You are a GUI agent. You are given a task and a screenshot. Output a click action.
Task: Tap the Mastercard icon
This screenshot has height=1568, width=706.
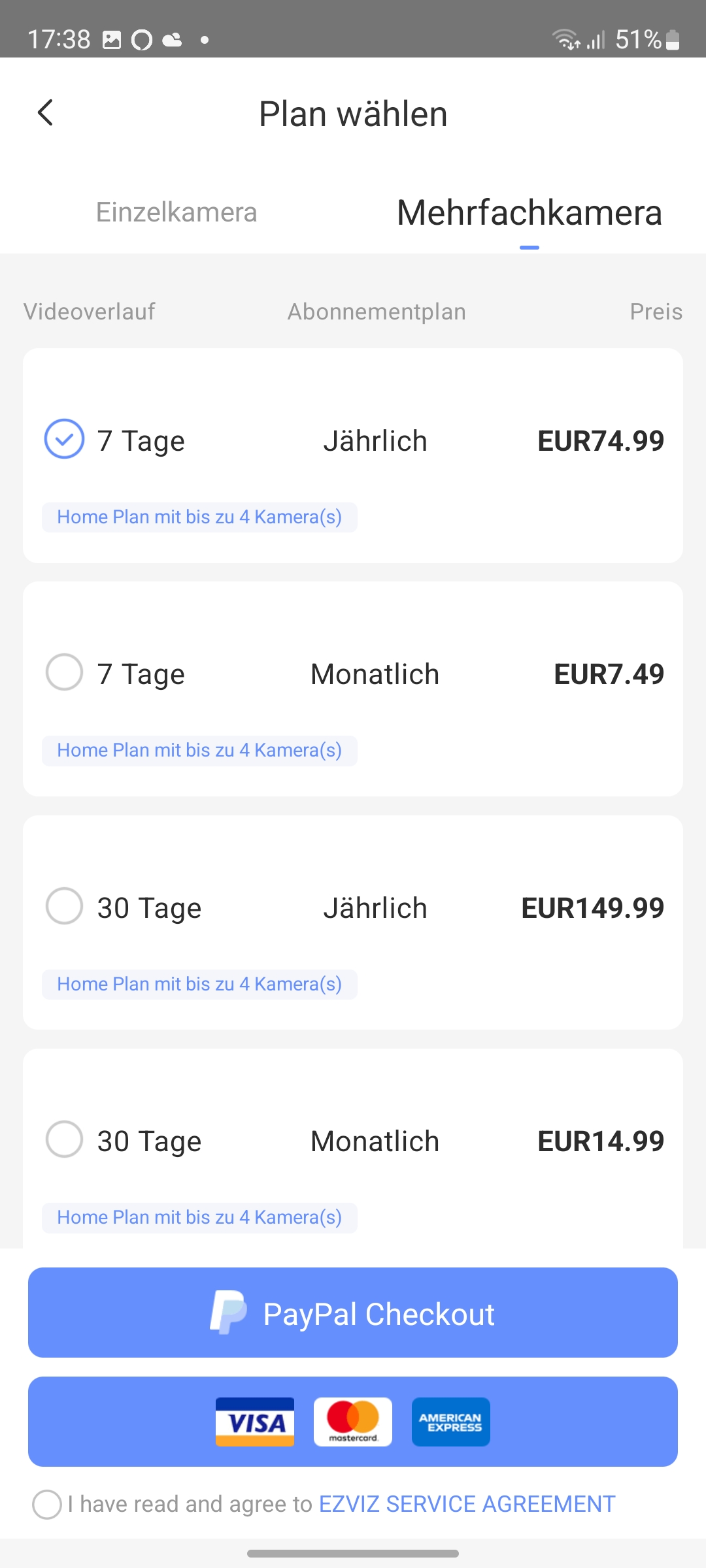353,1422
